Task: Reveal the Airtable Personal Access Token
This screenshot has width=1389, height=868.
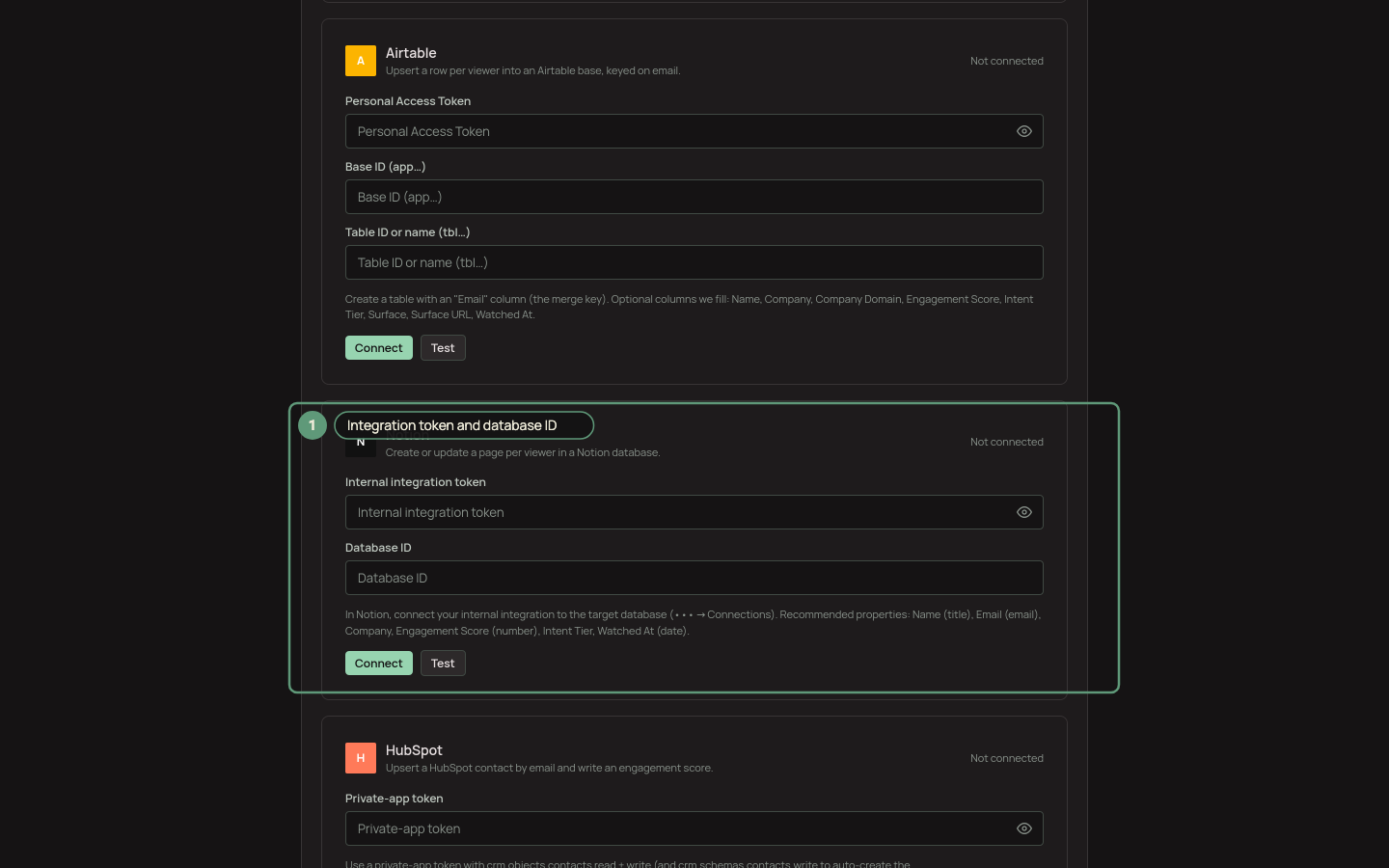Action: point(1024,131)
